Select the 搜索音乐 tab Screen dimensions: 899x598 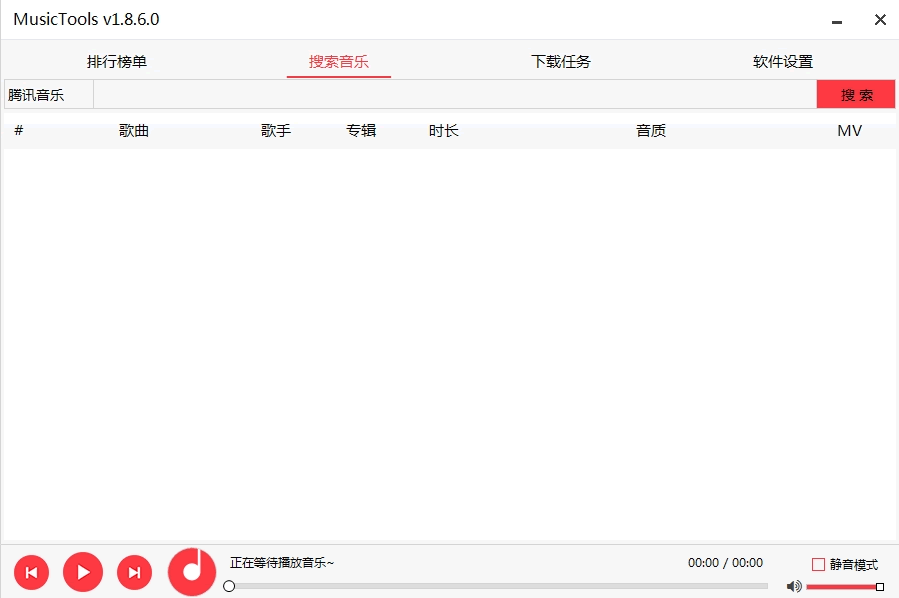[x=338, y=62]
